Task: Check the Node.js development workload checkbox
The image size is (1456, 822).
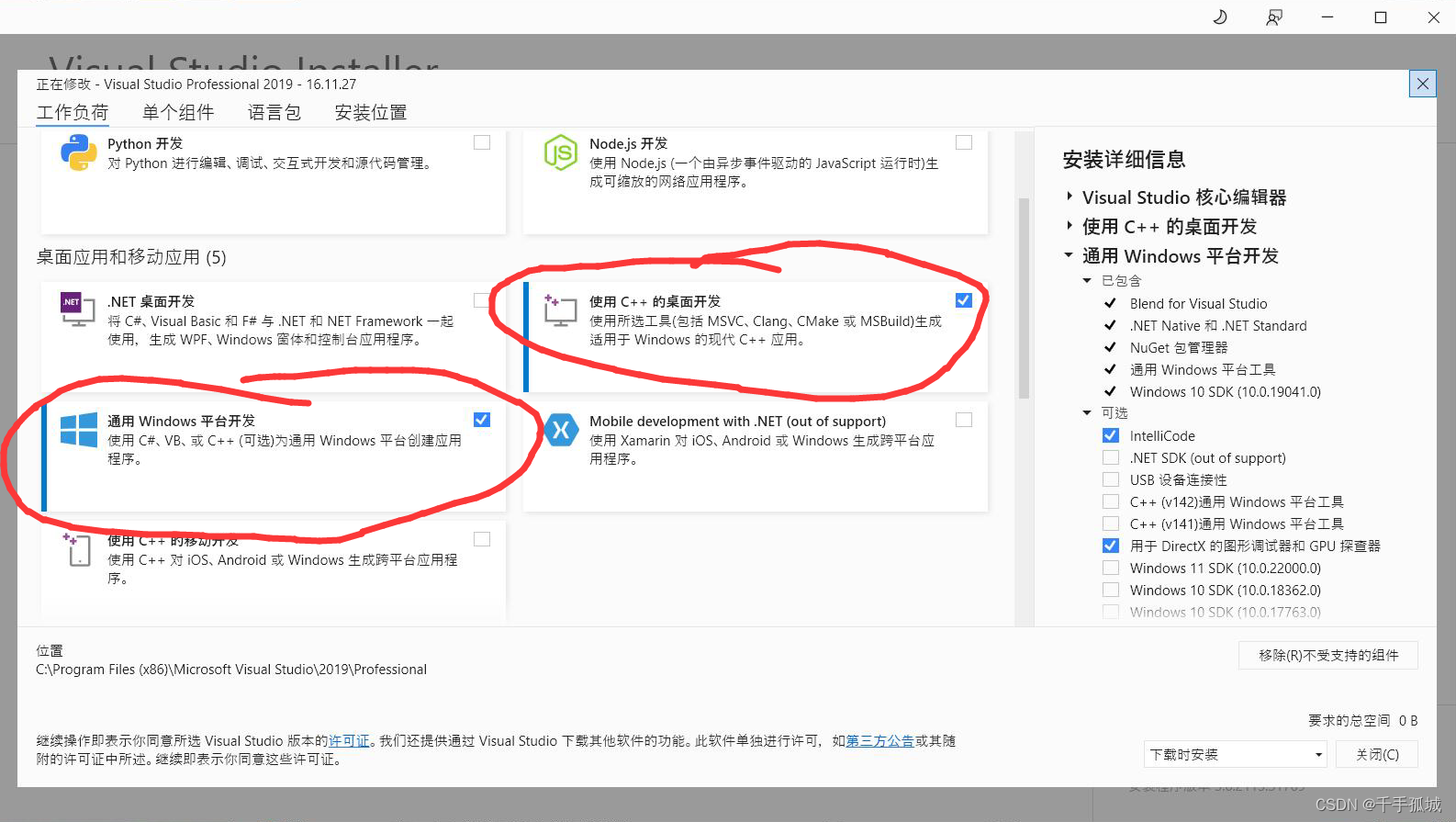Action: tap(964, 142)
